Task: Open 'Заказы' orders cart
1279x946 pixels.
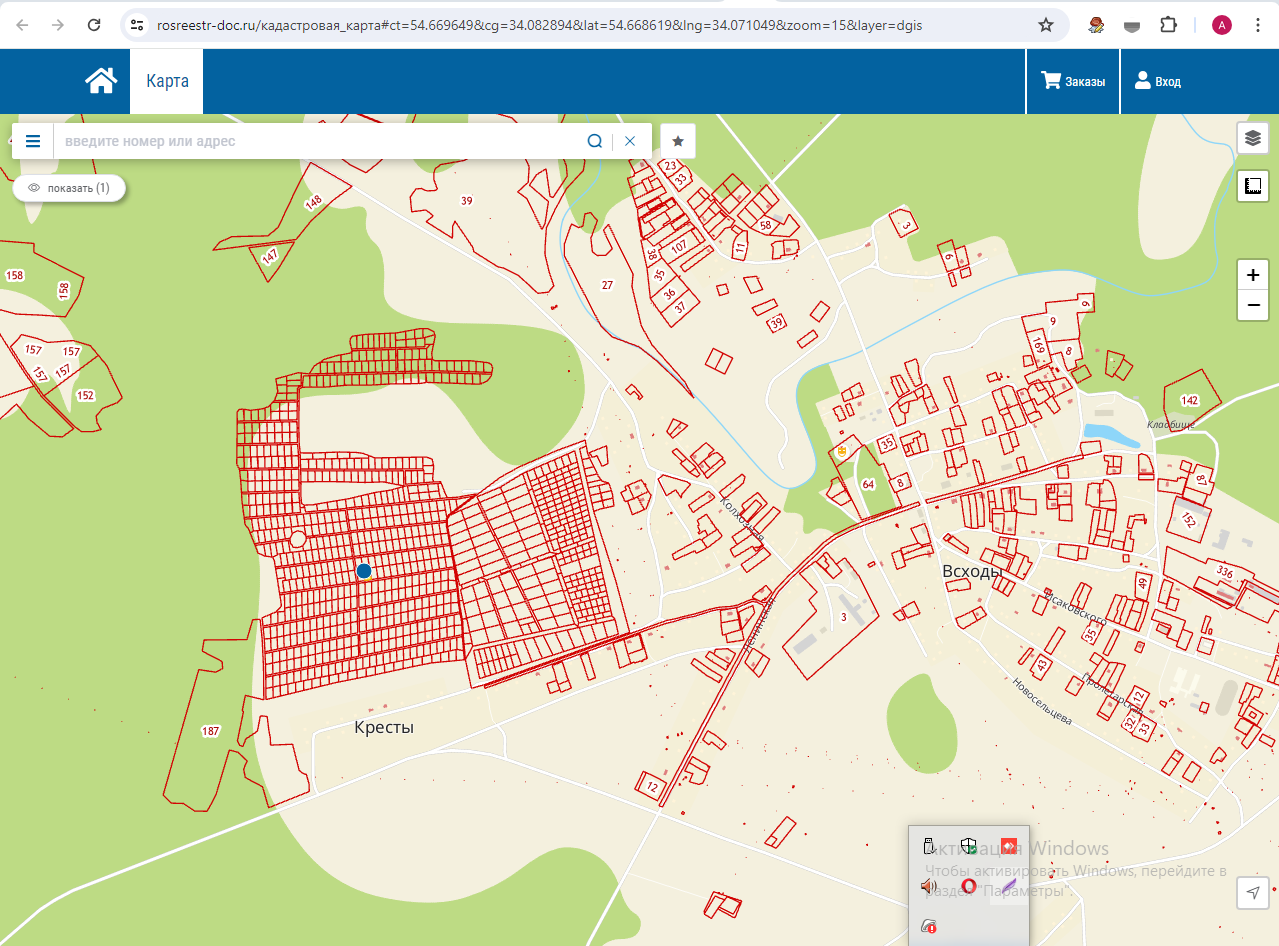Action: pyautogui.click(x=1074, y=81)
